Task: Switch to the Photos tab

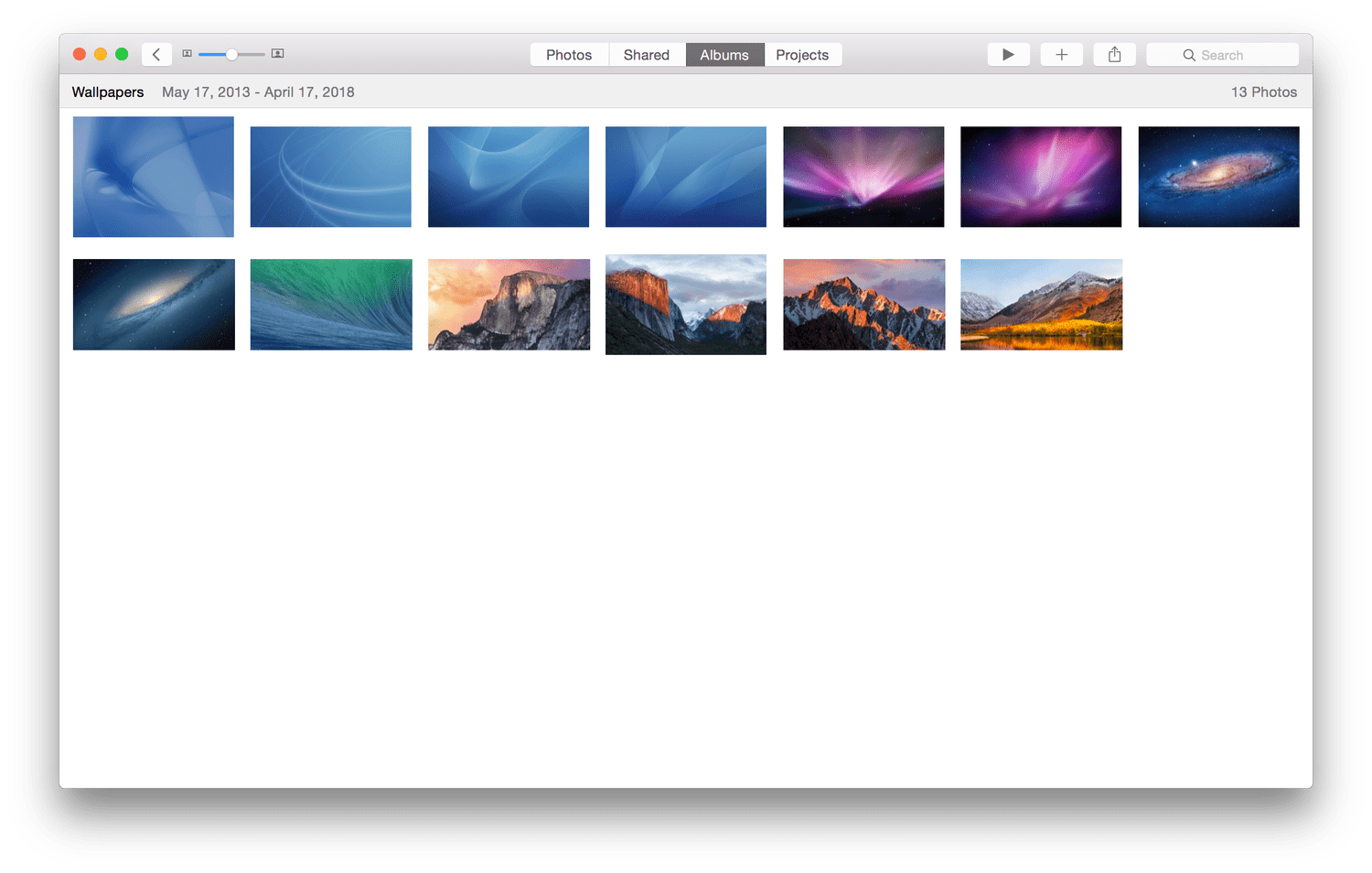Action: [569, 55]
